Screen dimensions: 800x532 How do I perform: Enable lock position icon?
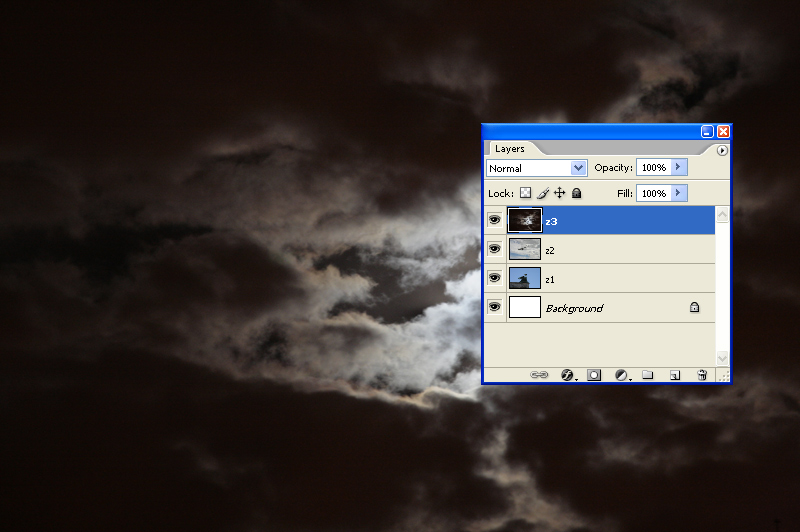[560, 193]
